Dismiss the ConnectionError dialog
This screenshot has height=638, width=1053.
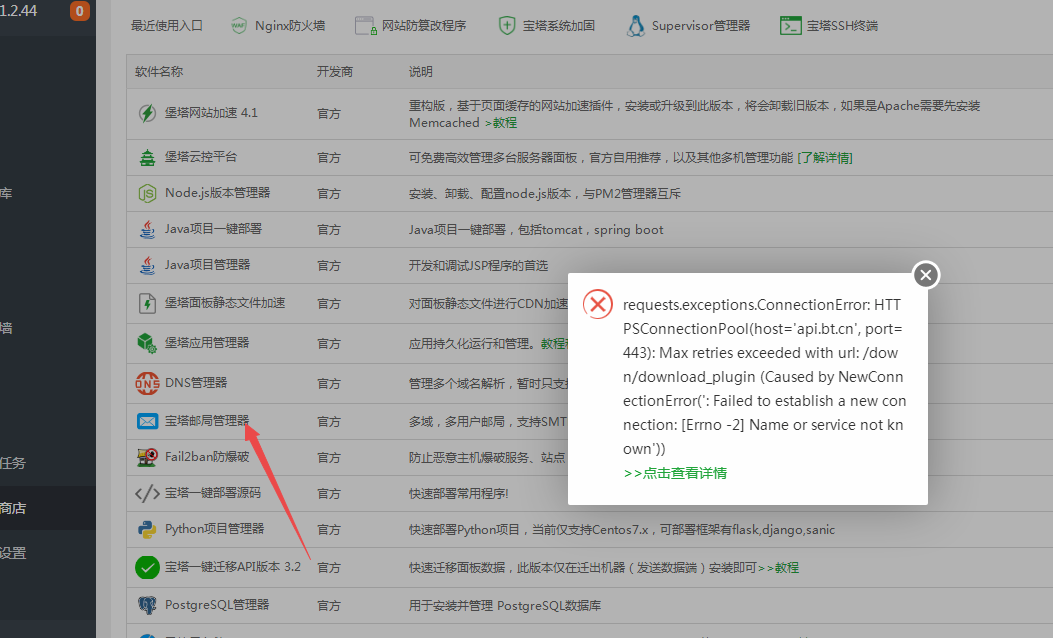click(925, 274)
